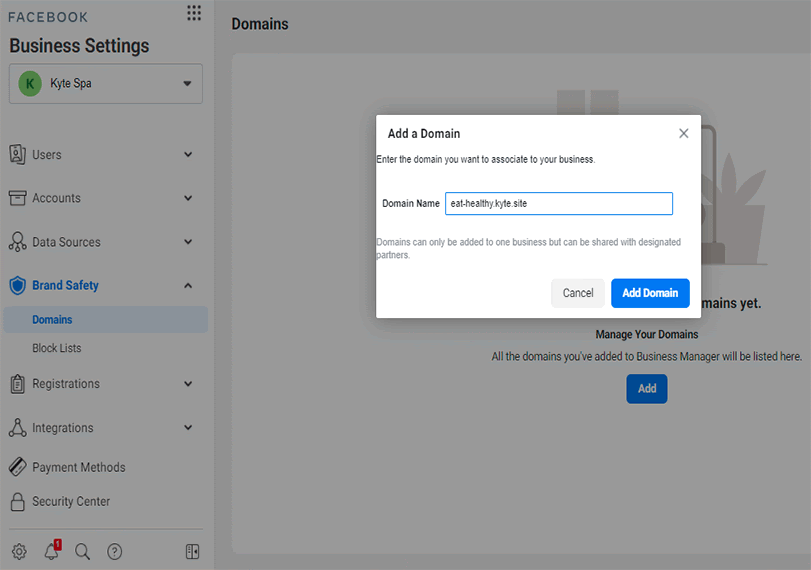This screenshot has width=811, height=570.
Task: Open the apps grid icon beside Facebook
Action: (194, 13)
